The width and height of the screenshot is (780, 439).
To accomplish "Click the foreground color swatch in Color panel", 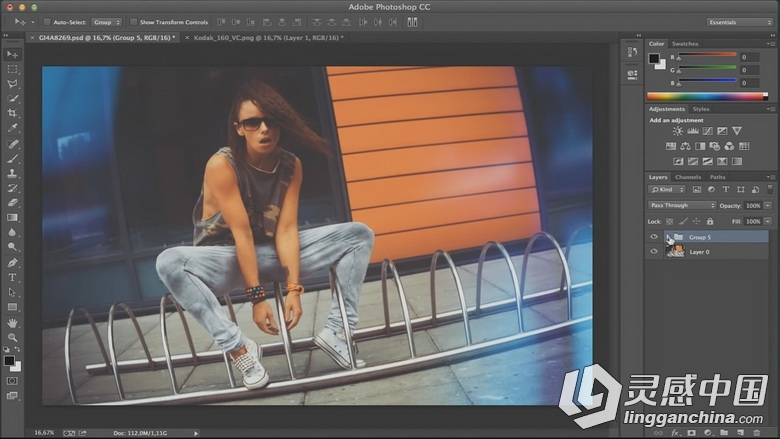I will 654,58.
